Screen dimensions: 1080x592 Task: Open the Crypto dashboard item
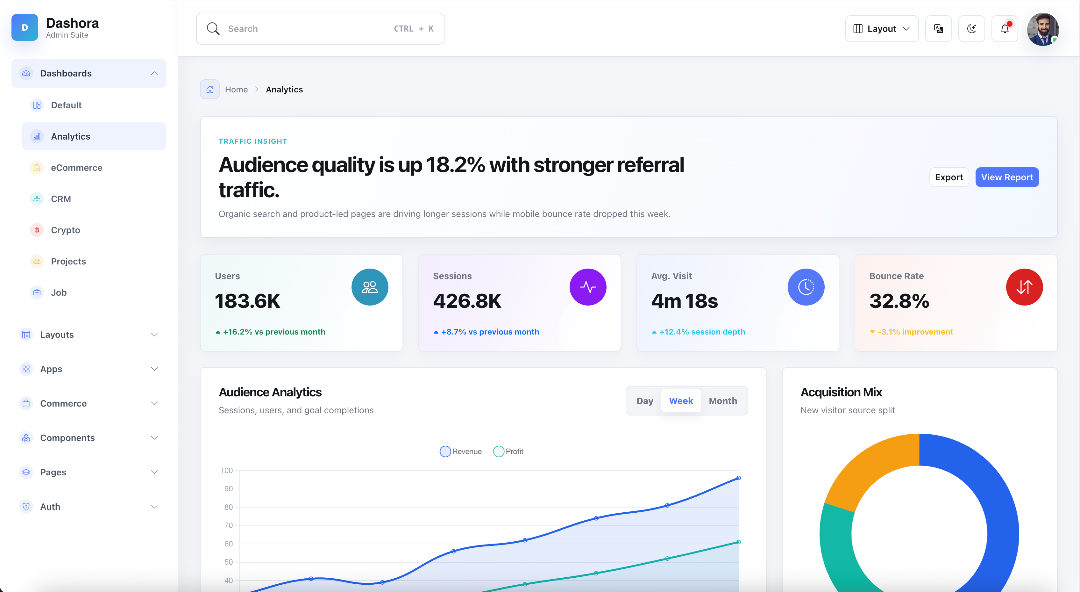point(94,230)
